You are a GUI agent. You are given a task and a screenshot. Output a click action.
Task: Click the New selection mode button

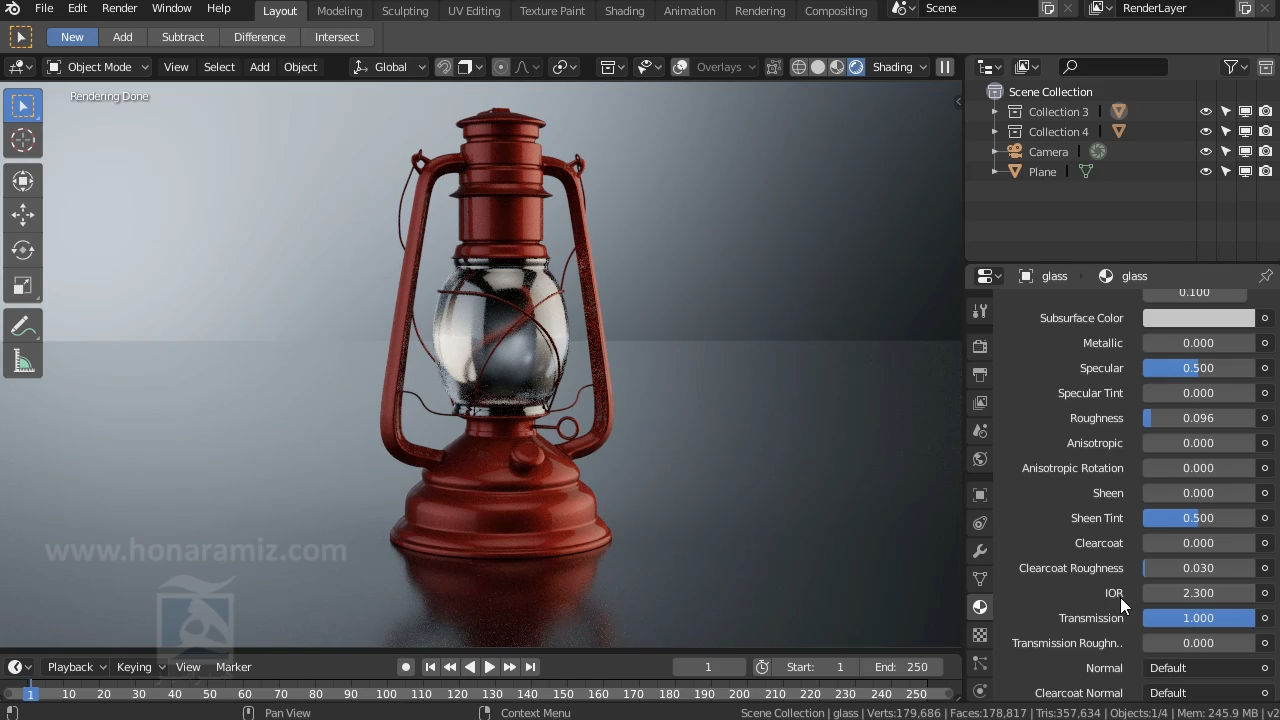(x=72, y=37)
